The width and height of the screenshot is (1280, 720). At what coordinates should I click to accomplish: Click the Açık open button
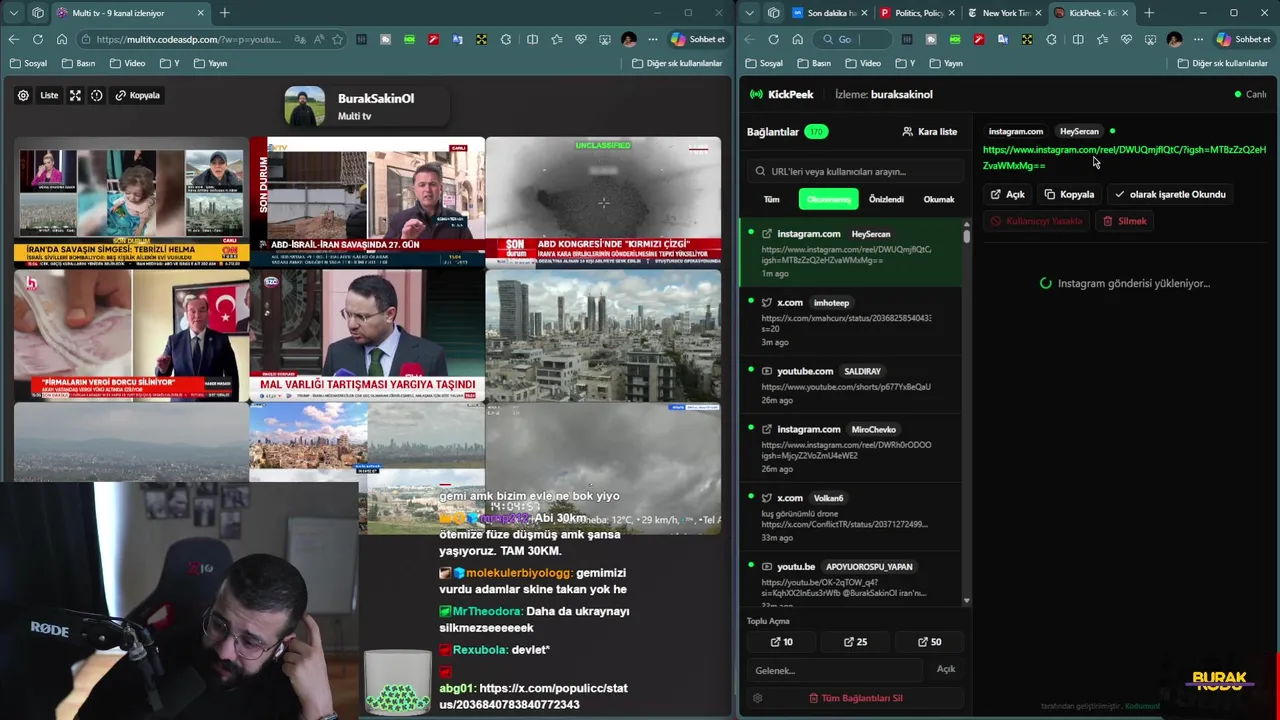point(1008,194)
